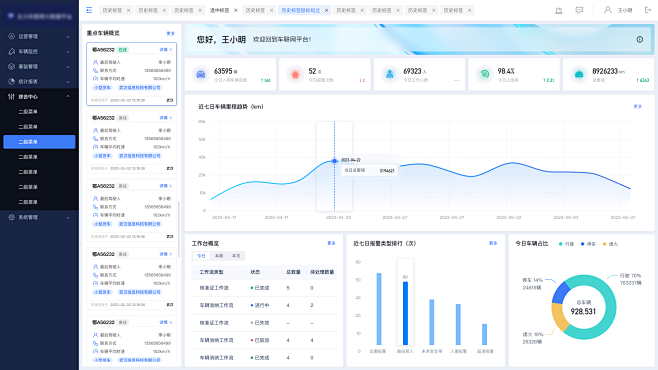
Task: Click the 统计报表 pie chart sidebar icon
Action: click(11, 81)
